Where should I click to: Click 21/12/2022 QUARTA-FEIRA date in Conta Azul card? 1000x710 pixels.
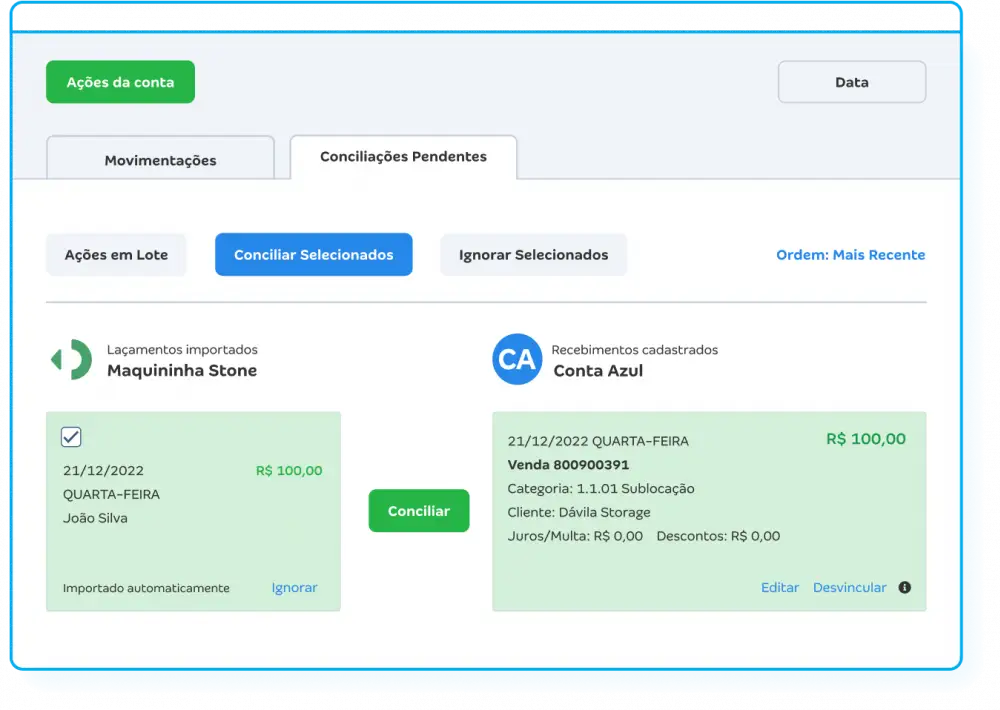598,441
